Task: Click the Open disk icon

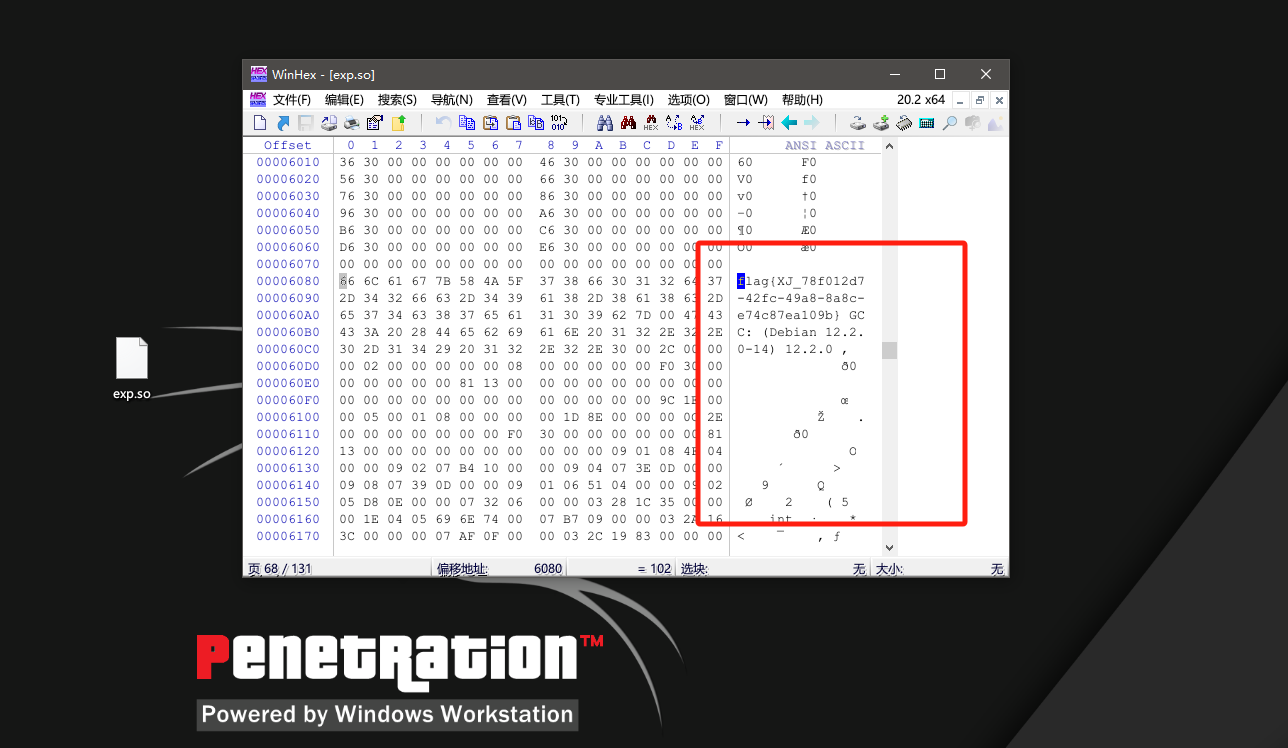Action: point(858,123)
